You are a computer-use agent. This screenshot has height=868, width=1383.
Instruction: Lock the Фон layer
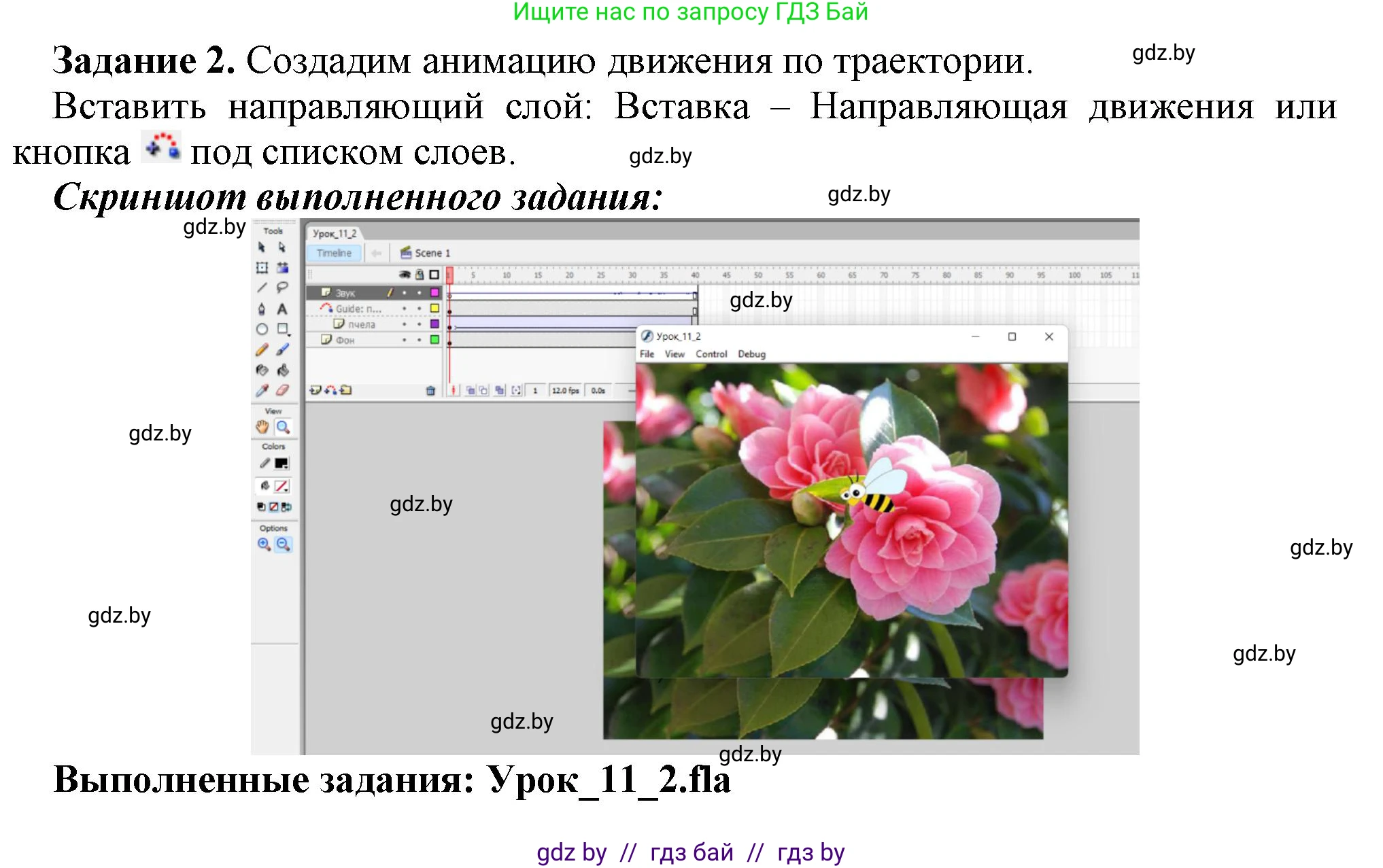(x=420, y=340)
